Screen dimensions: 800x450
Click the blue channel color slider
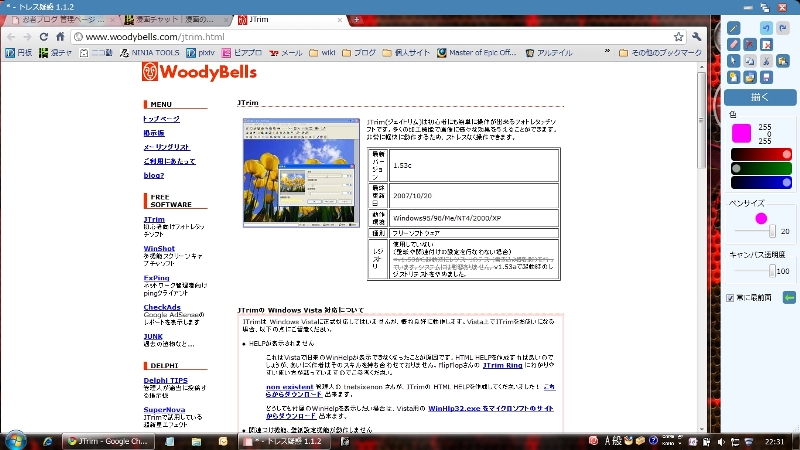tap(761, 183)
